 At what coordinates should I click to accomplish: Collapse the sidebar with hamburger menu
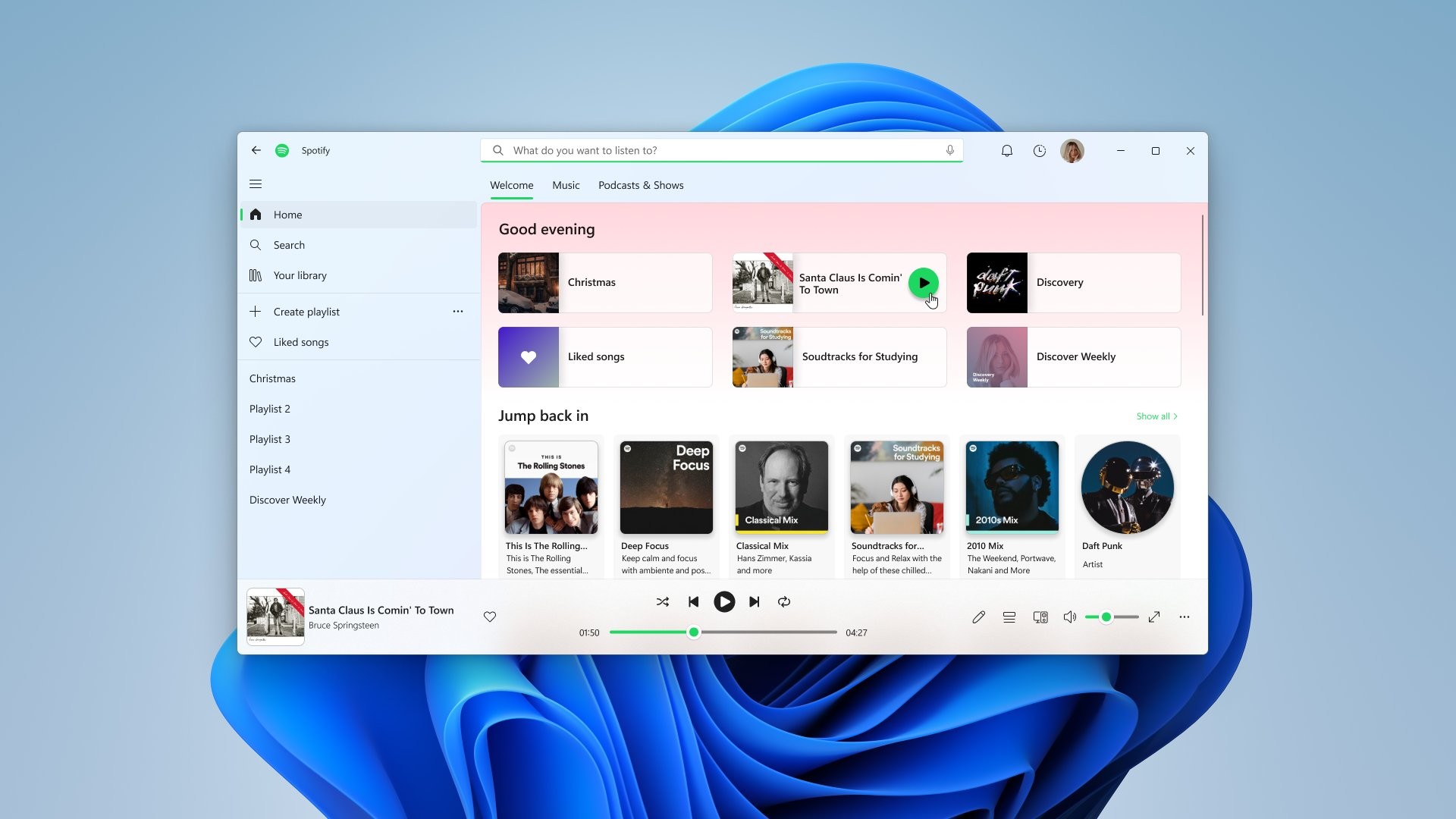256,184
